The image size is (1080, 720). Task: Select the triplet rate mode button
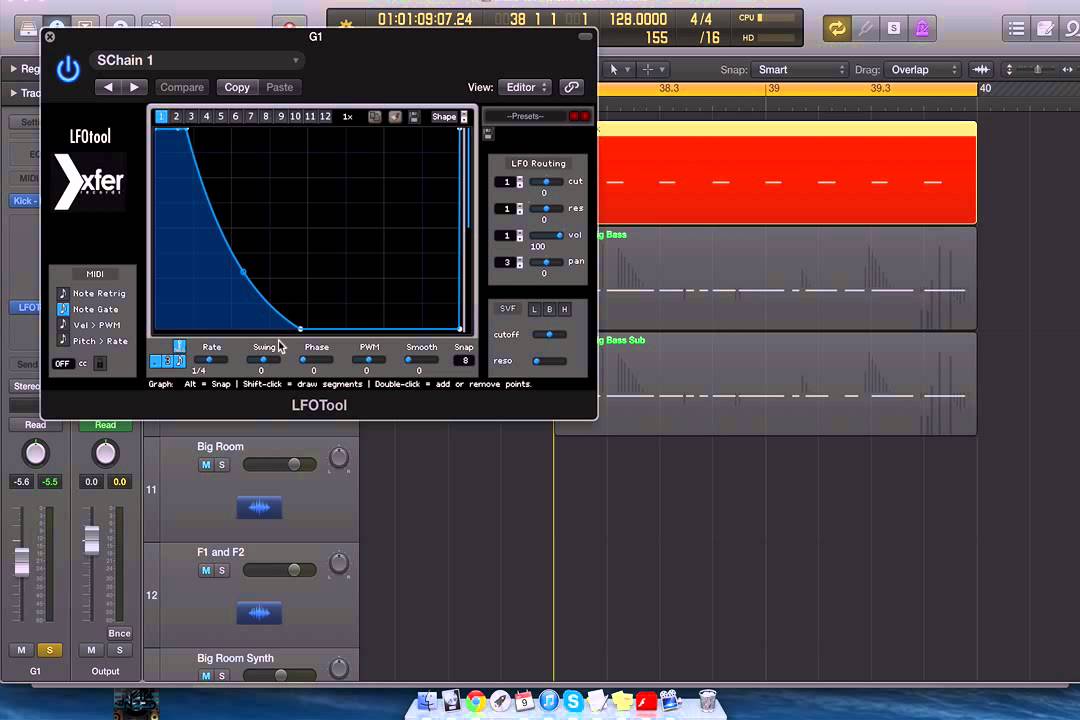(167, 361)
